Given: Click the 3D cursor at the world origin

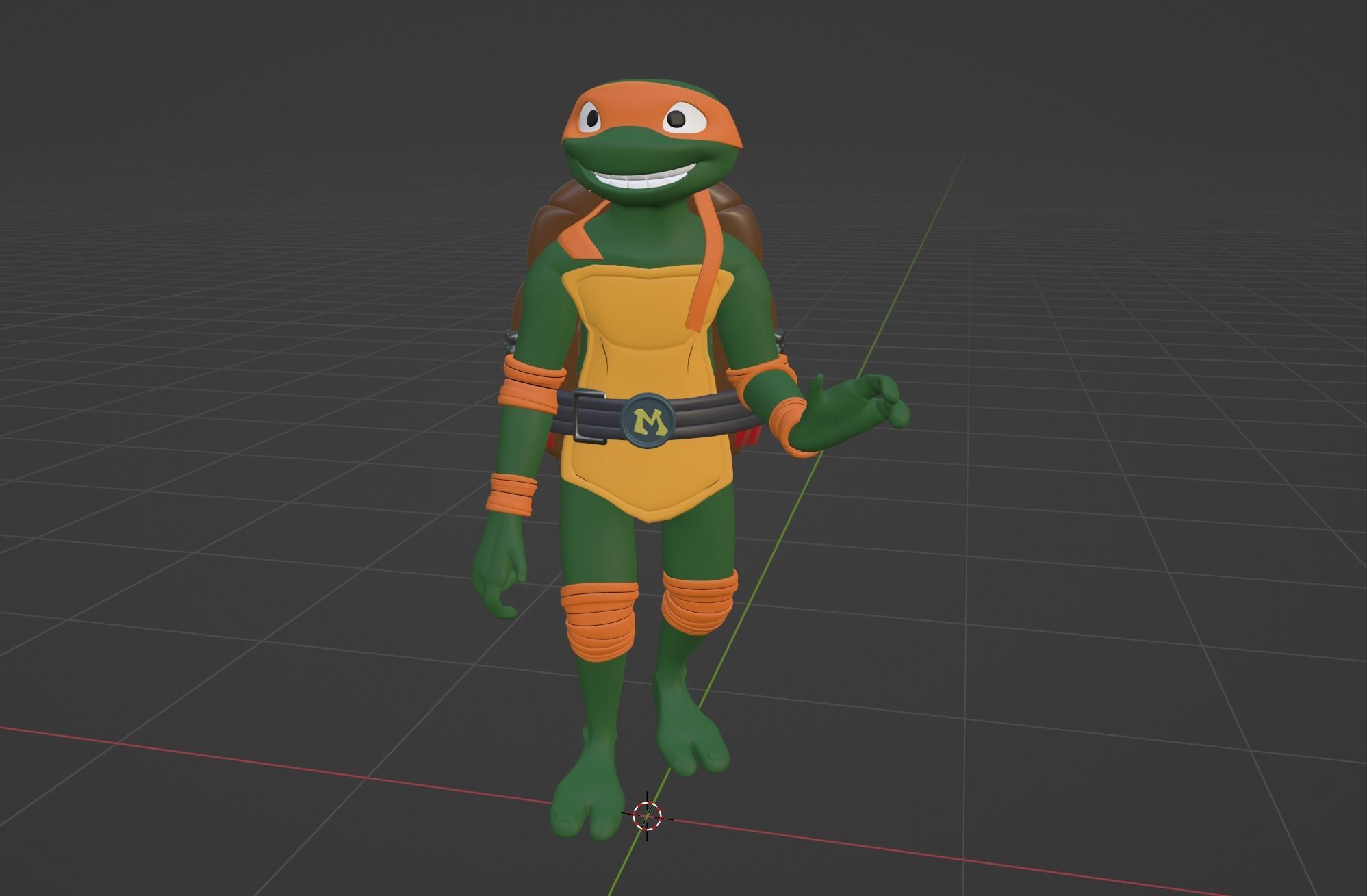Looking at the screenshot, I should 647,815.
